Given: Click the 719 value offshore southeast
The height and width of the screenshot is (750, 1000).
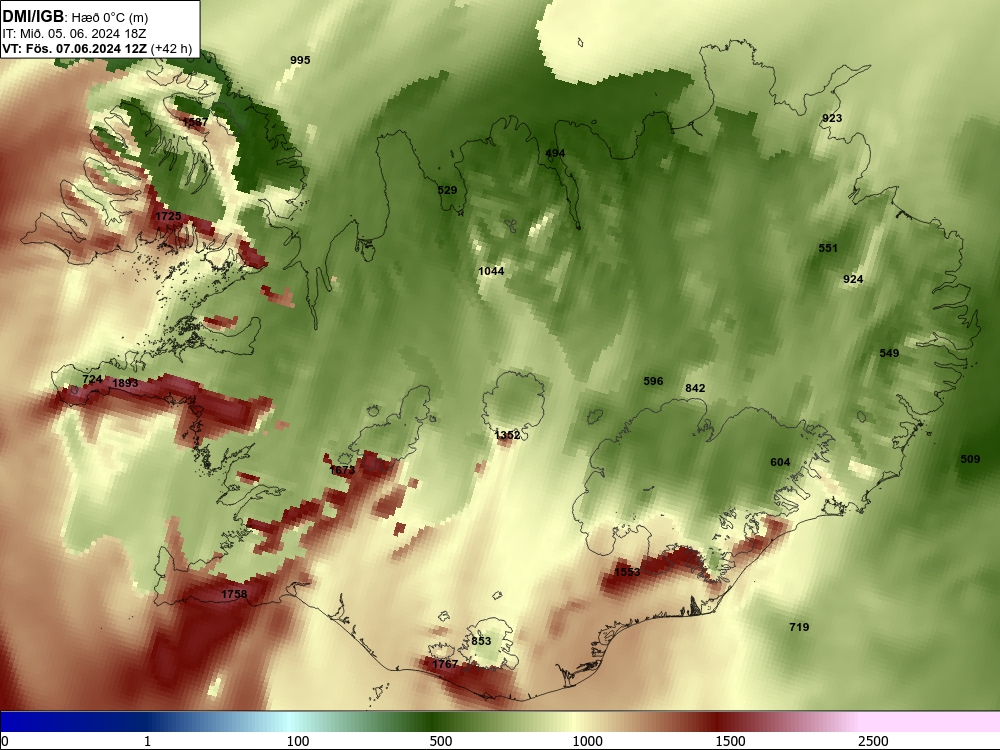Looking at the screenshot, I should click(x=799, y=627).
